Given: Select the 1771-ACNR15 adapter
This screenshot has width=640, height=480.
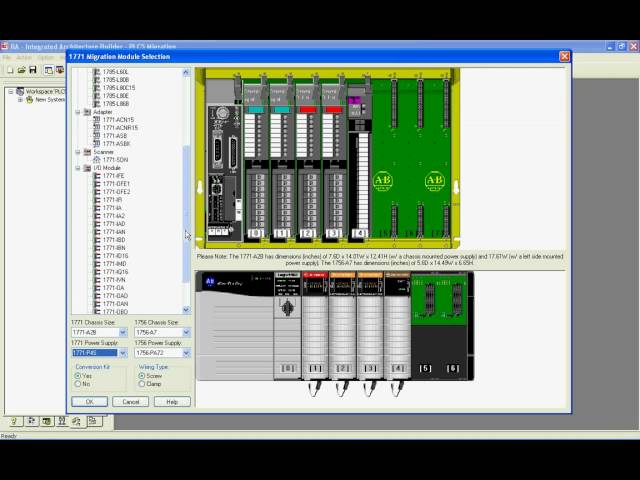Looking at the screenshot, I should click(x=120, y=128).
